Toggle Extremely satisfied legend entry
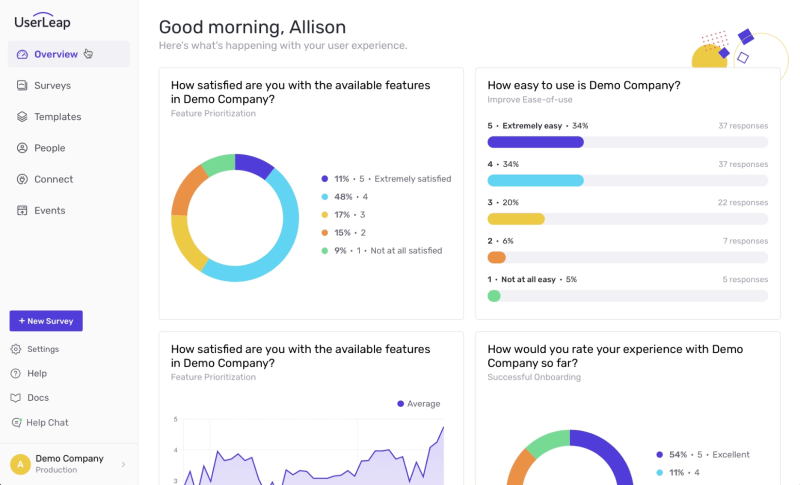This screenshot has height=485, width=800. [x=386, y=179]
